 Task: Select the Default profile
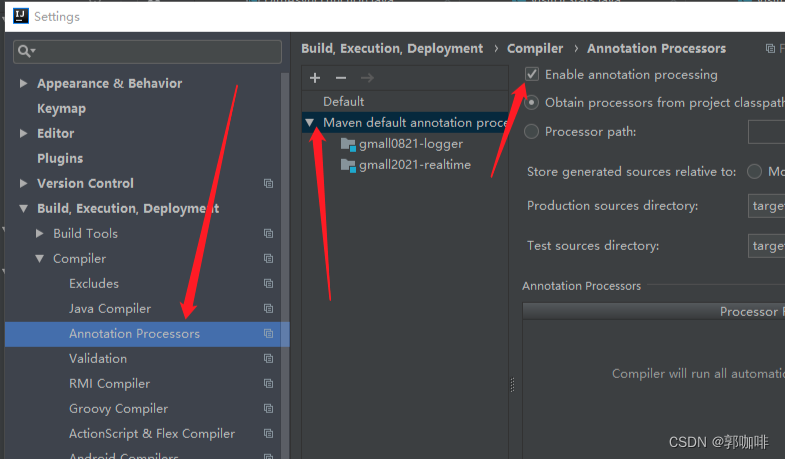[343, 102]
